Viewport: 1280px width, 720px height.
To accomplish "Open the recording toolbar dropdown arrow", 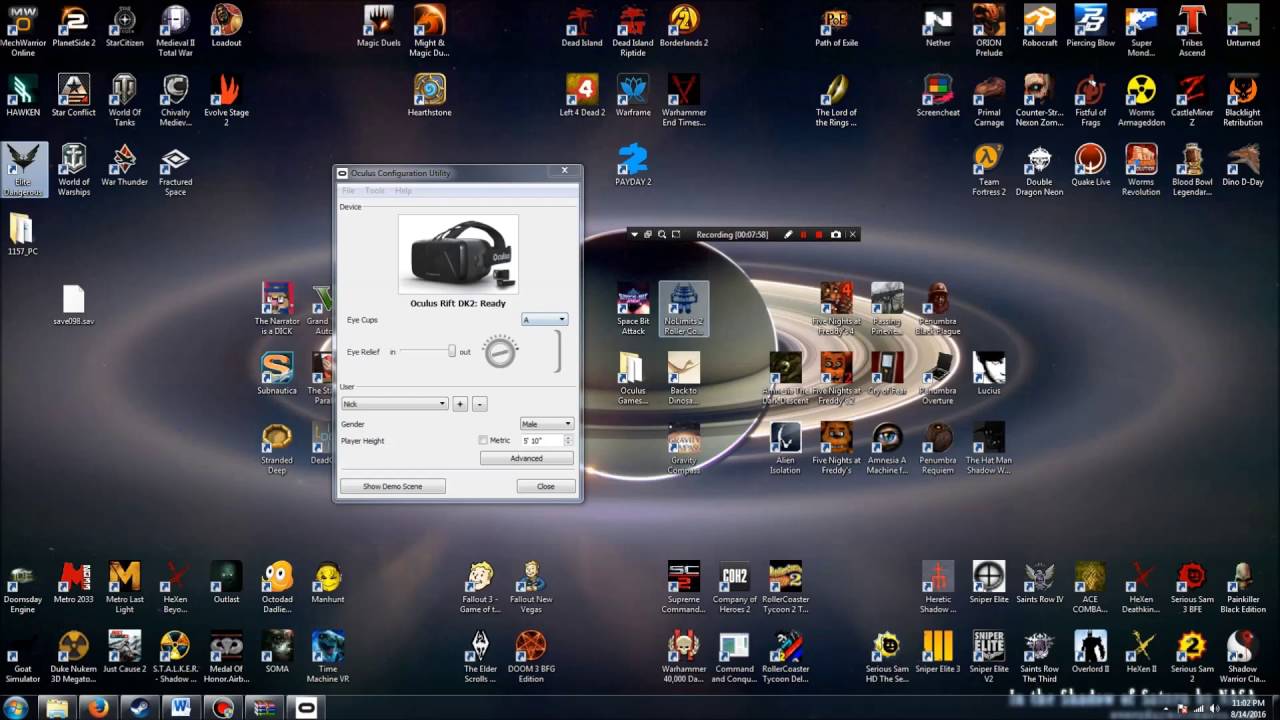I will (633, 234).
